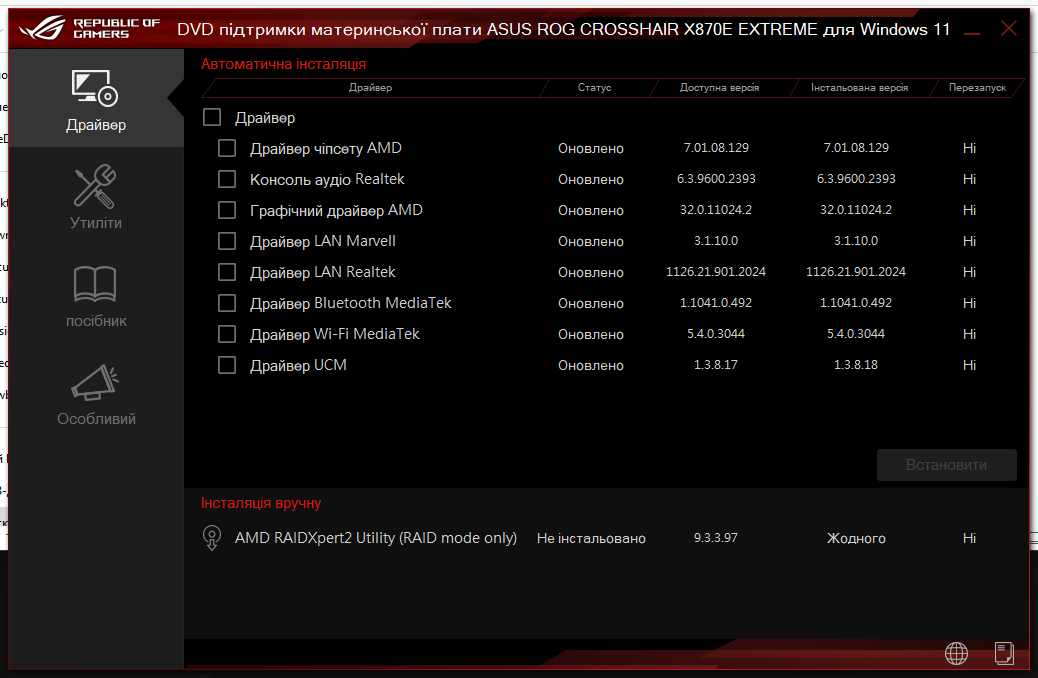Click the Графічний драйвер AMD label
The image size is (1038, 678).
click(x=336, y=211)
